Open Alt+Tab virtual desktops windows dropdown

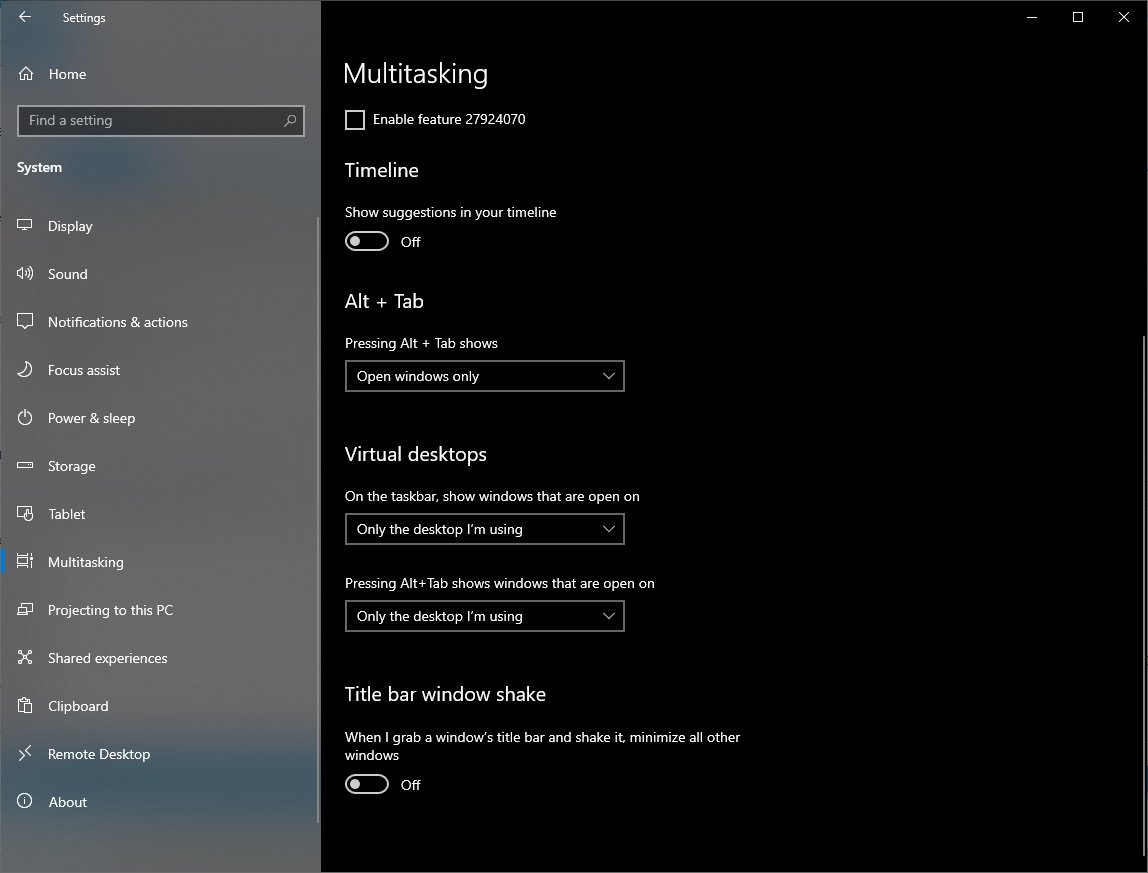(484, 616)
